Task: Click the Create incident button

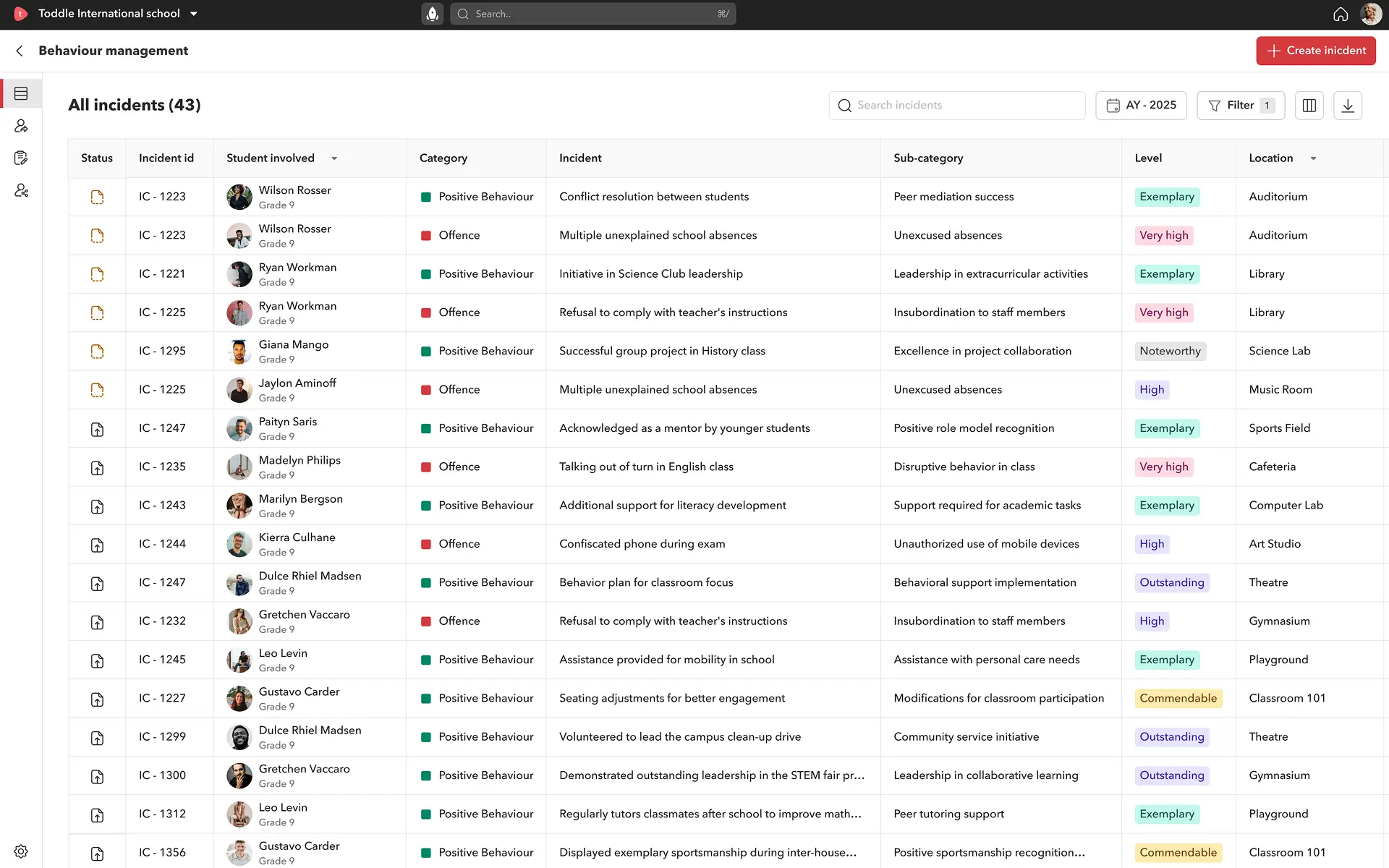Action: point(1315,51)
